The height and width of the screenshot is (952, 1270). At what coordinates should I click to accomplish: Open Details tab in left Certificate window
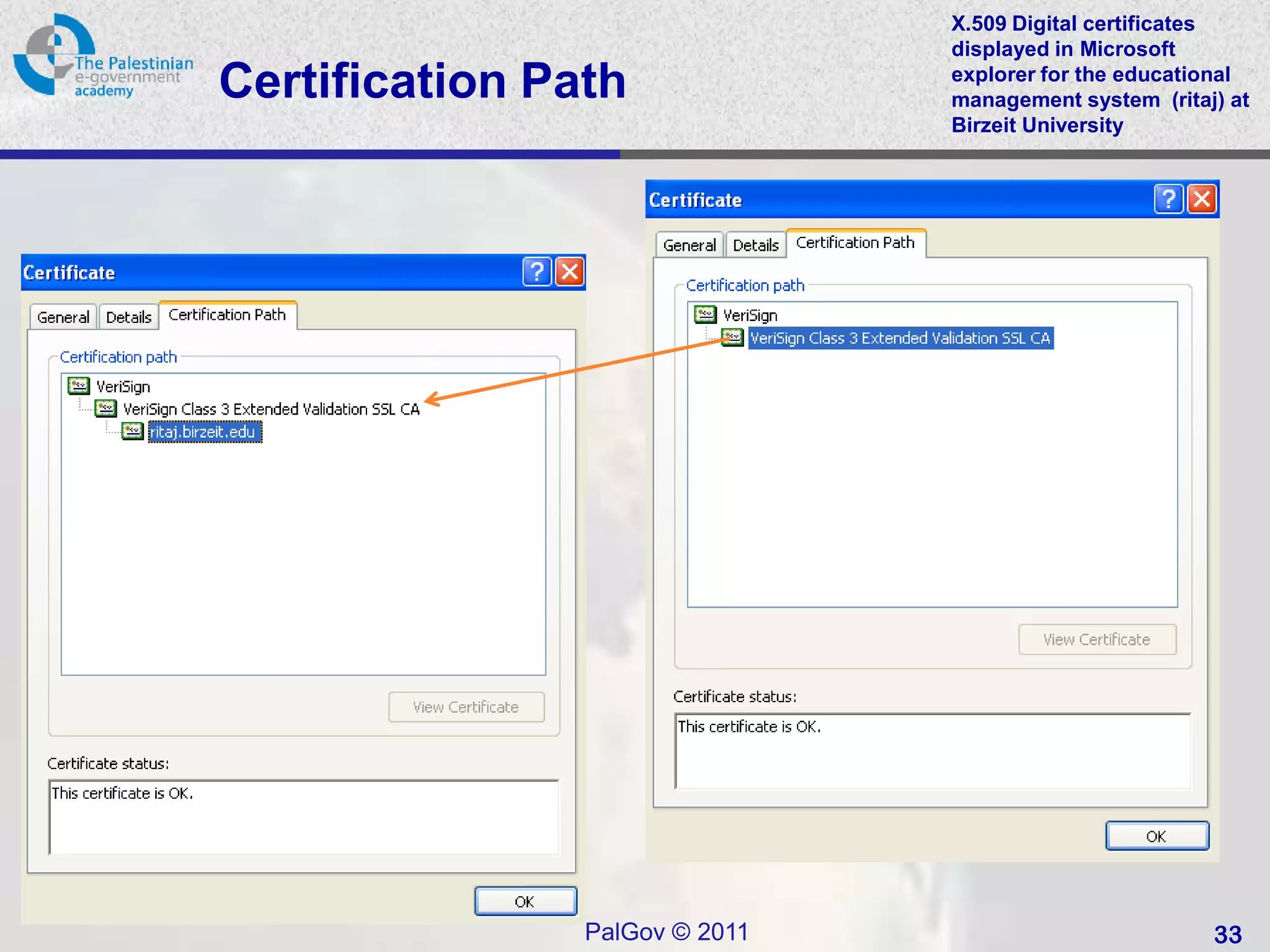point(129,317)
